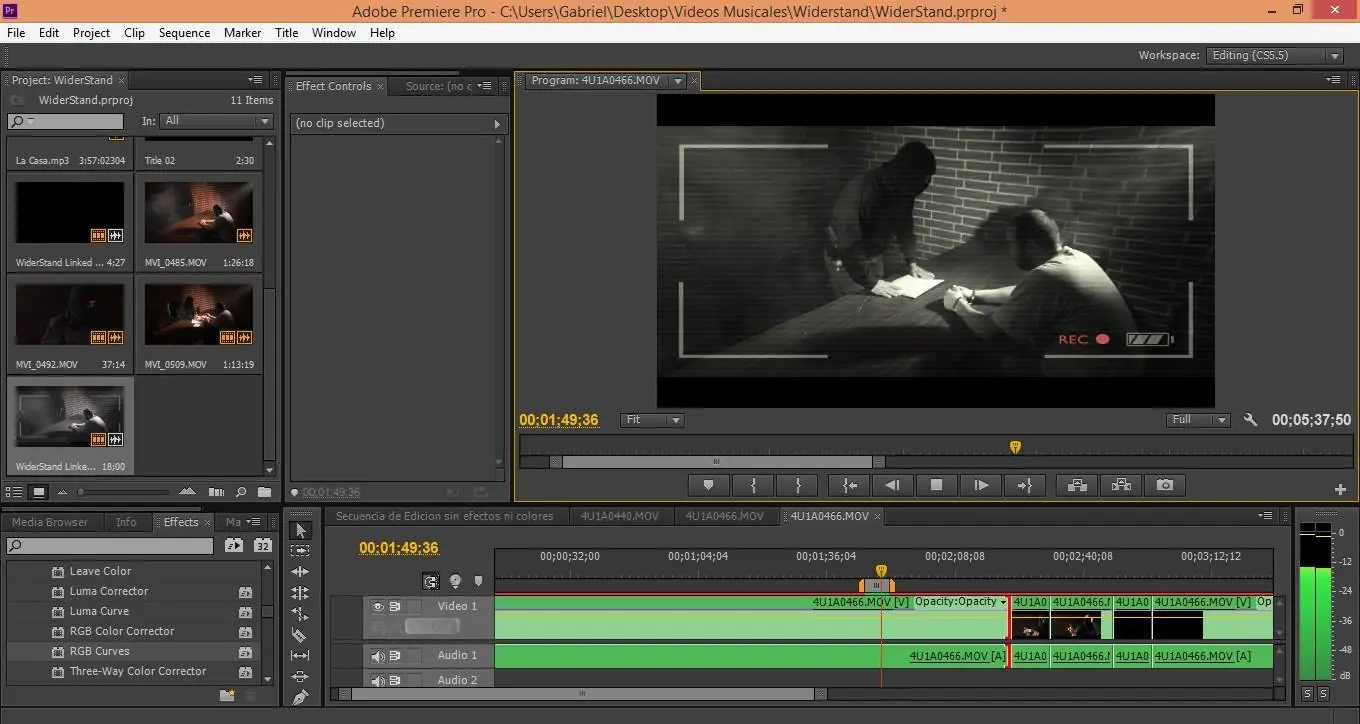Viewport: 1360px width, 724px height.
Task: Open Program monitor settings wrench
Action: 1250,420
